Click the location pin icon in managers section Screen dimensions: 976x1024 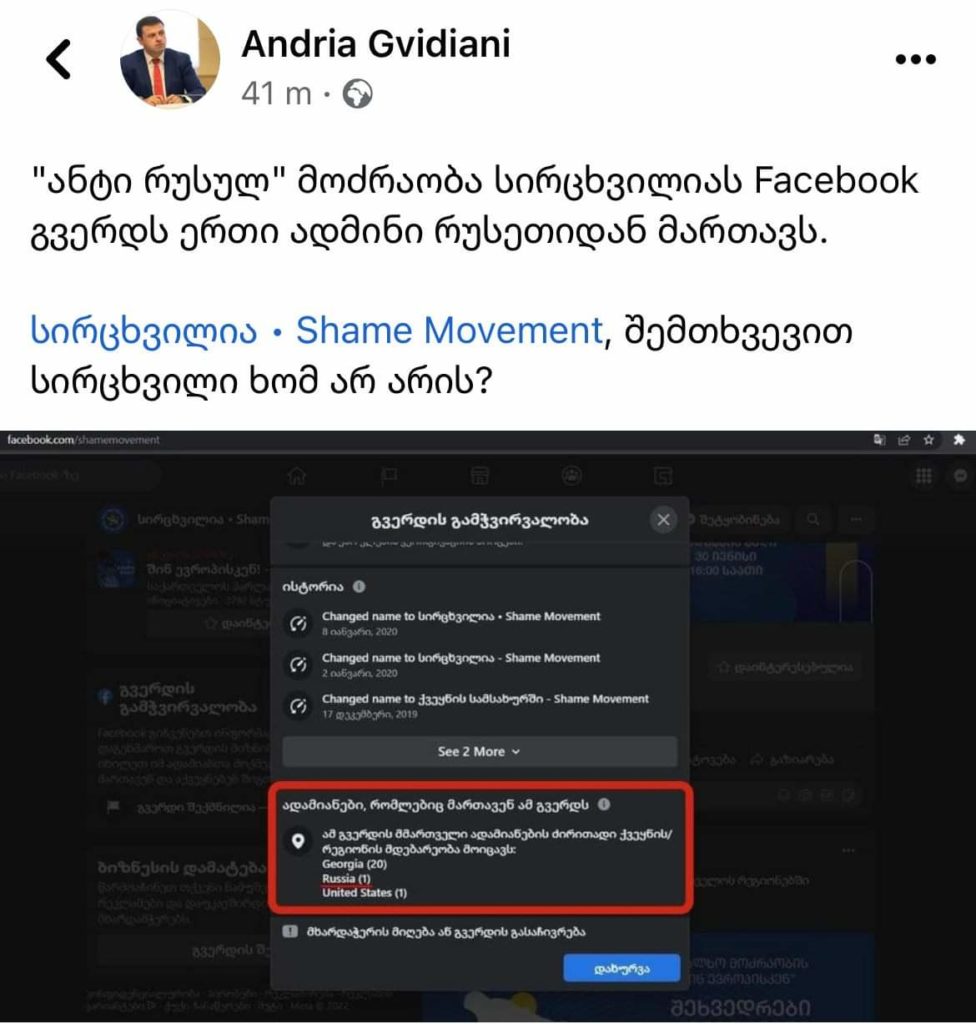[298, 840]
